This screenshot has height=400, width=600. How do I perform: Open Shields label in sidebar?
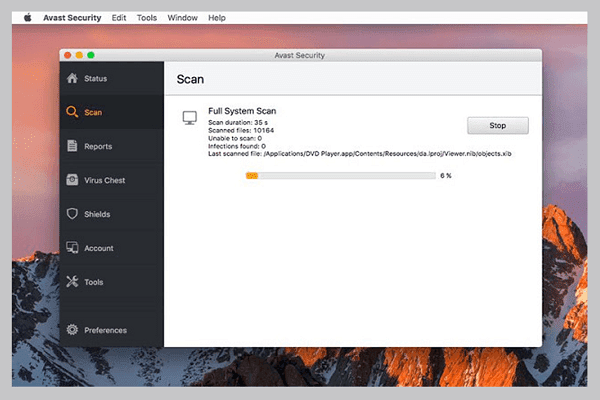pos(97,214)
